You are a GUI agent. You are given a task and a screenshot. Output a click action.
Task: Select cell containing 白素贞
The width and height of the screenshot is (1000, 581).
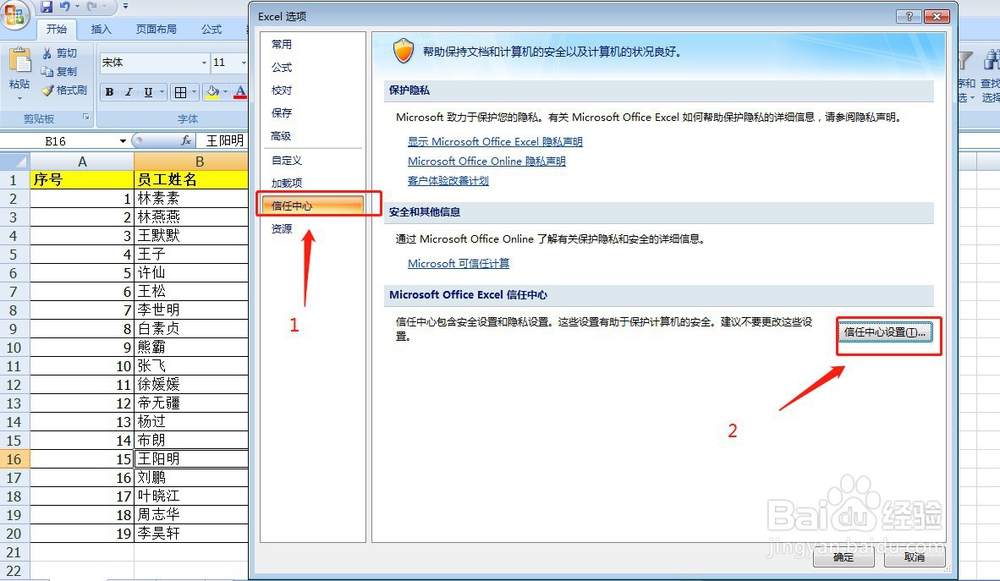pyautogui.click(x=191, y=329)
